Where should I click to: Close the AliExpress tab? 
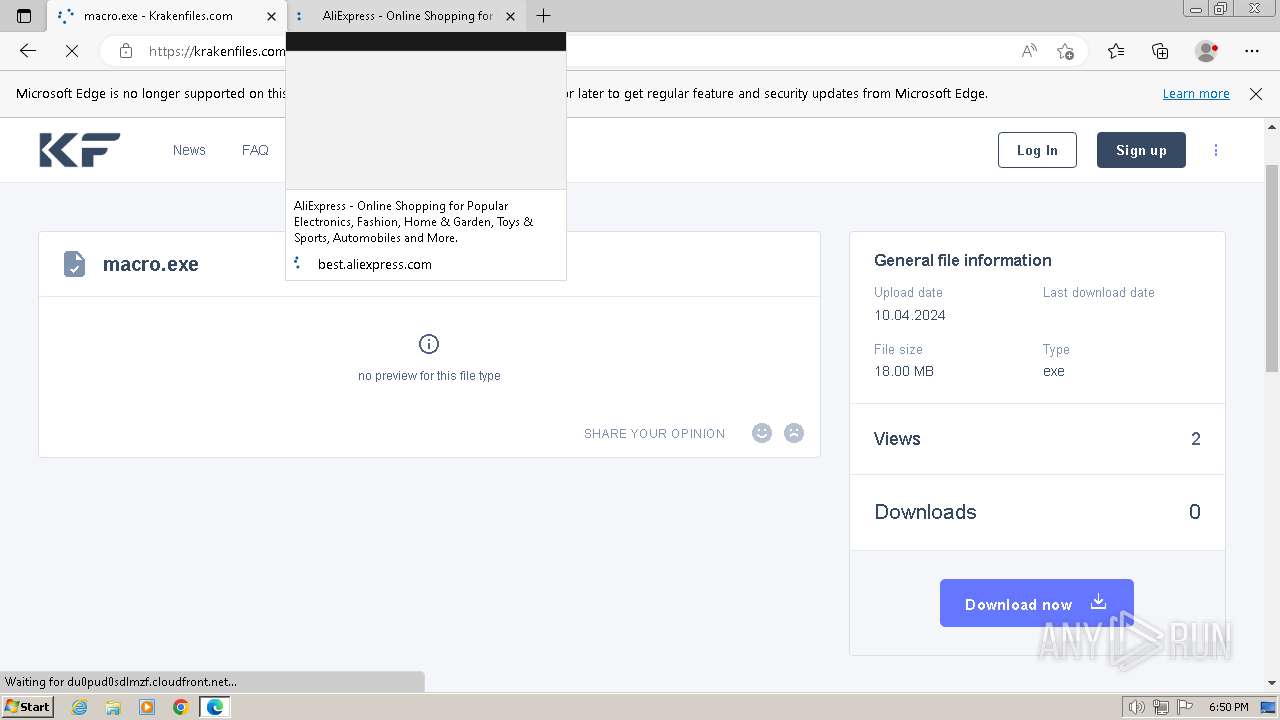(x=511, y=16)
